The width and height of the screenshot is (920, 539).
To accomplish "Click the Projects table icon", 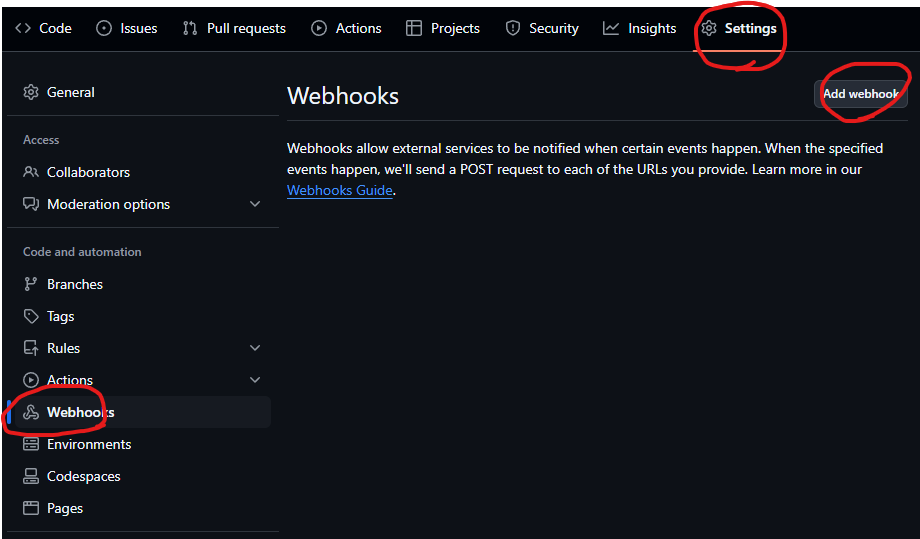I will point(414,28).
